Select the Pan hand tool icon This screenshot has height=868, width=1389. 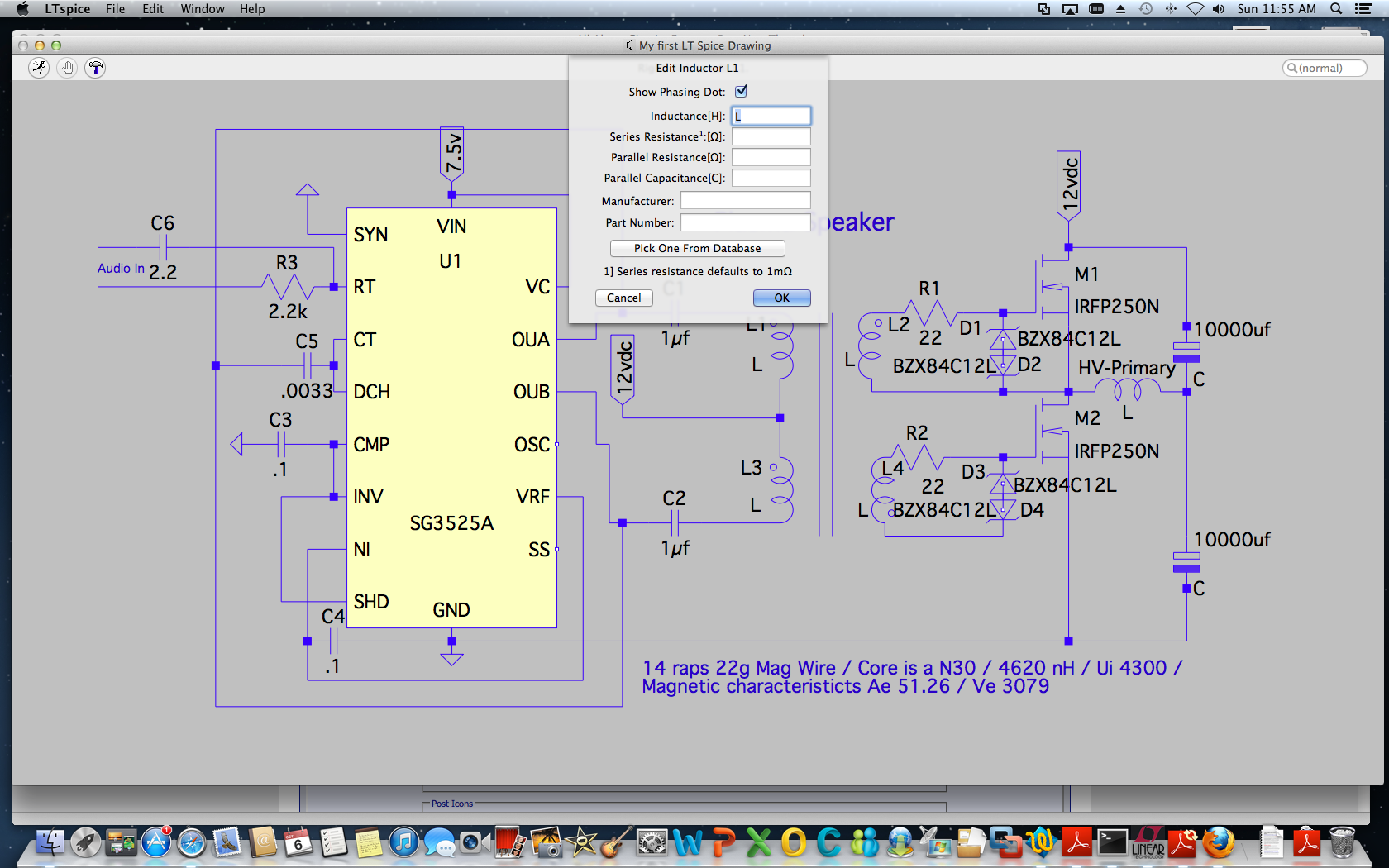[x=67, y=68]
